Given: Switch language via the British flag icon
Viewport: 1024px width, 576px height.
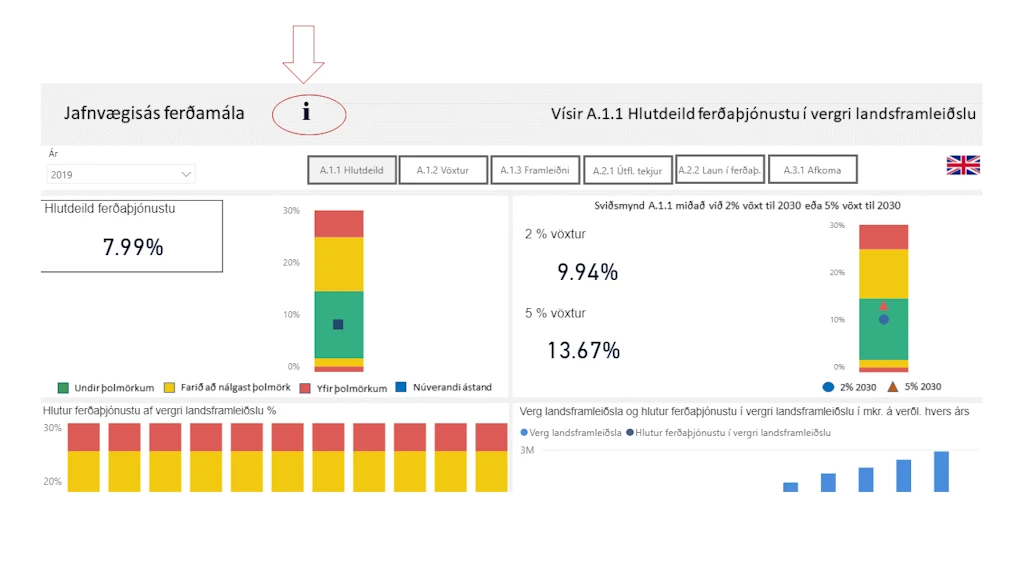Looking at the screenshot, I should point(963,165).
